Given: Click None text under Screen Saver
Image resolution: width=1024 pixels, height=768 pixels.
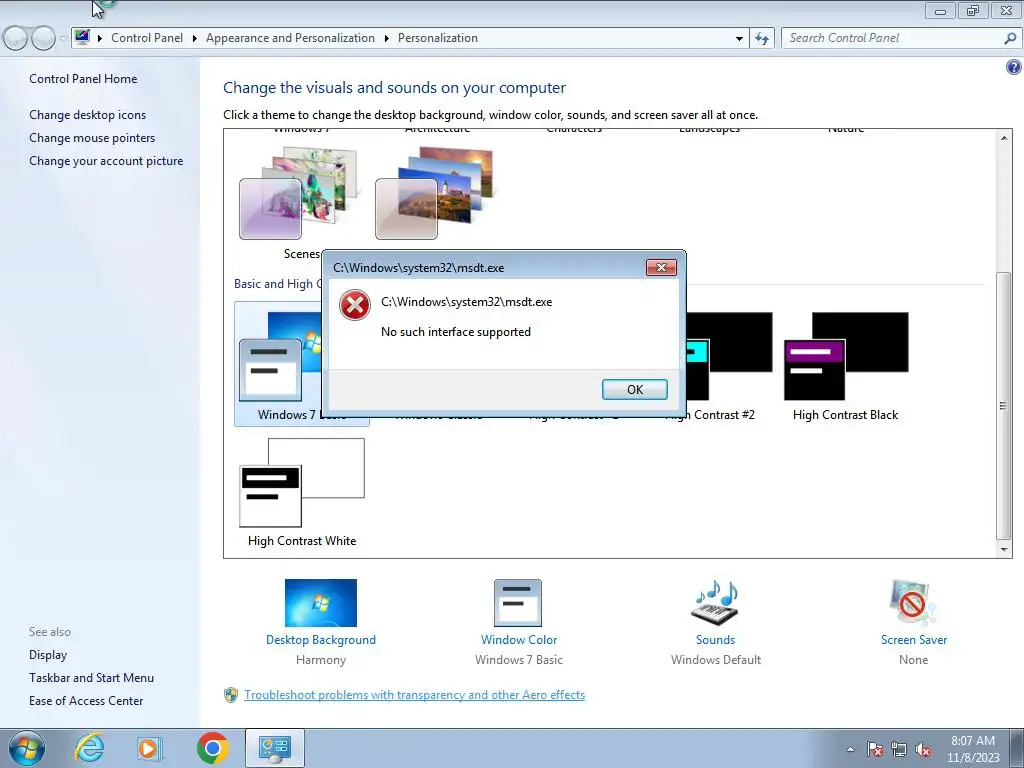Looking at the screenshot, I should [x=913, y=660].
